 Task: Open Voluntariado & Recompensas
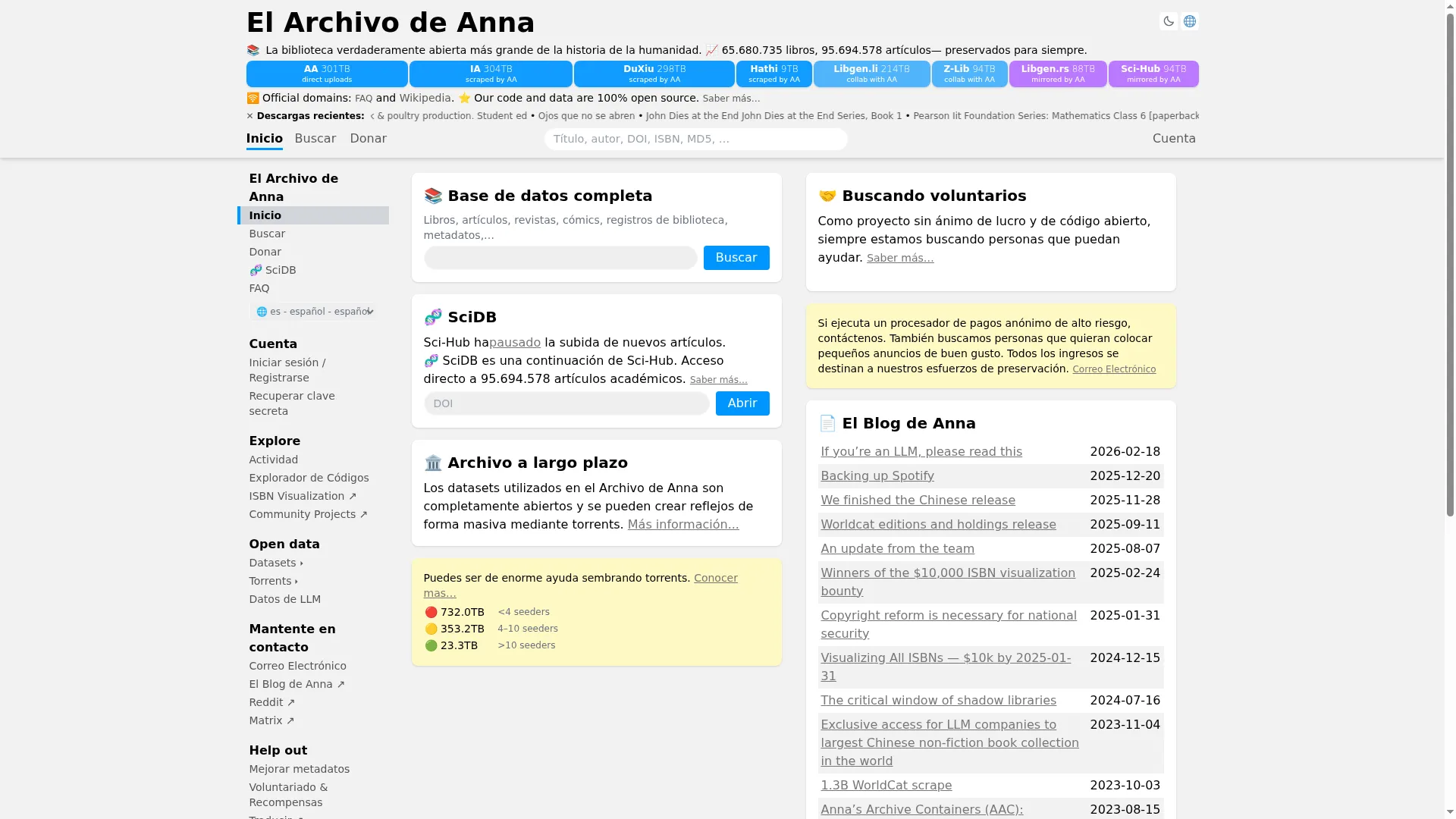tap(288, 795)
